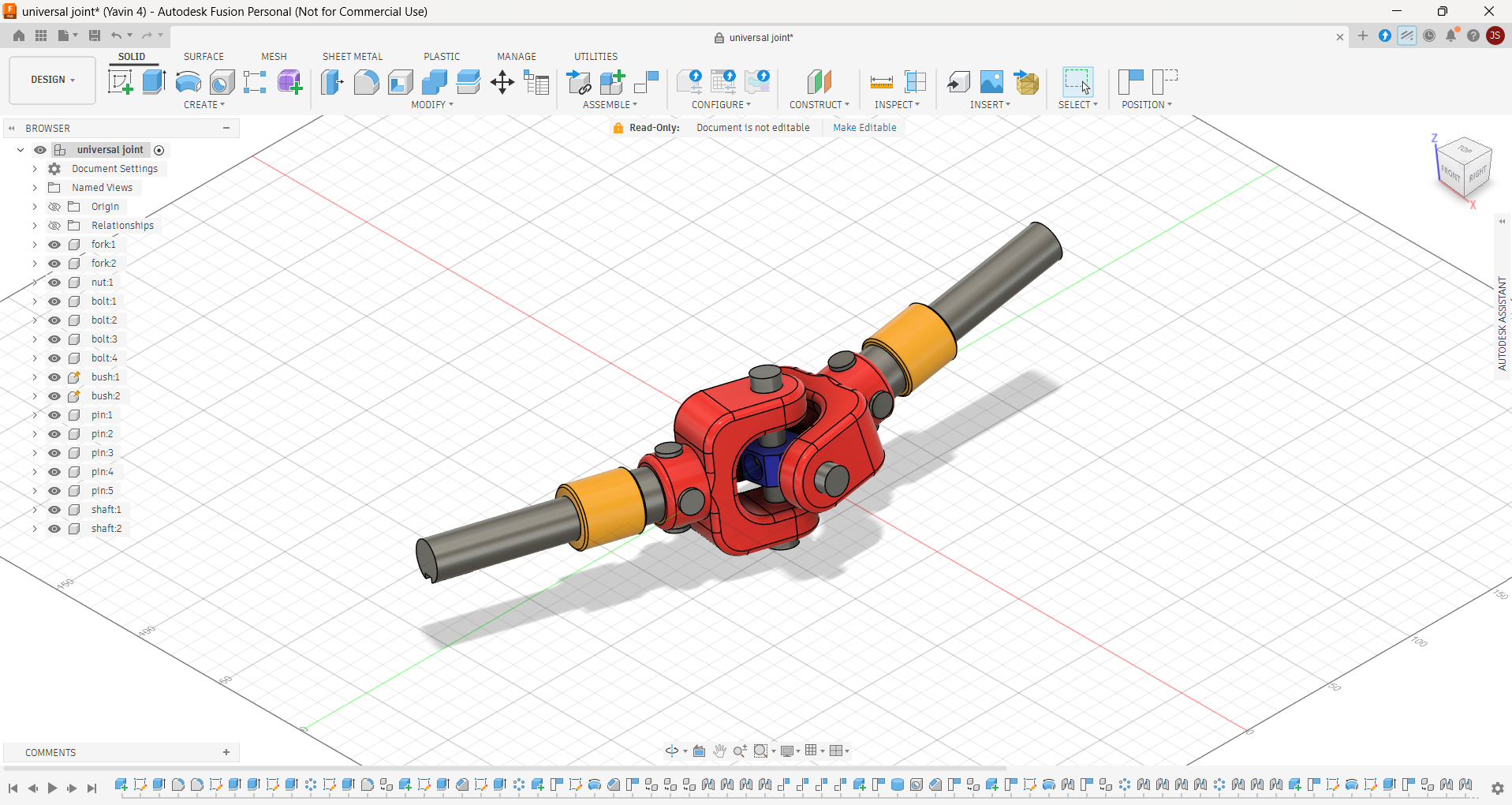
Task: Select the pin:5 browser item
Action: pyautogui.click(x=102, y=491)
